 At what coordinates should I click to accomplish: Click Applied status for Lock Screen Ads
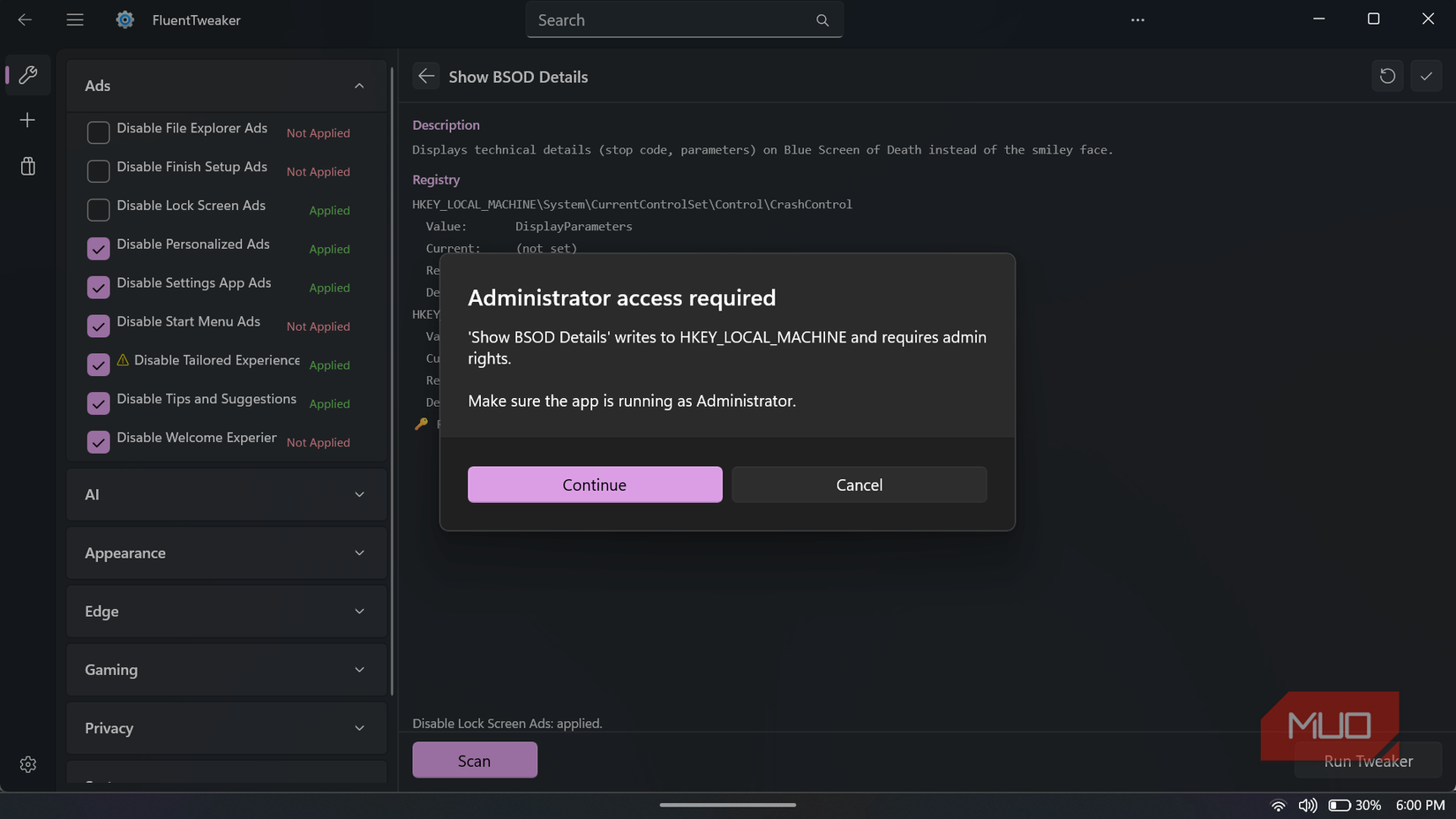(330, 211)
